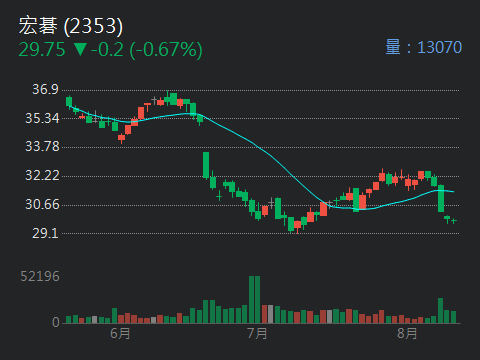The width and height of the screenshot is (480, 360).
Task: Click the 33.78 price axis label
Action: 42,146
